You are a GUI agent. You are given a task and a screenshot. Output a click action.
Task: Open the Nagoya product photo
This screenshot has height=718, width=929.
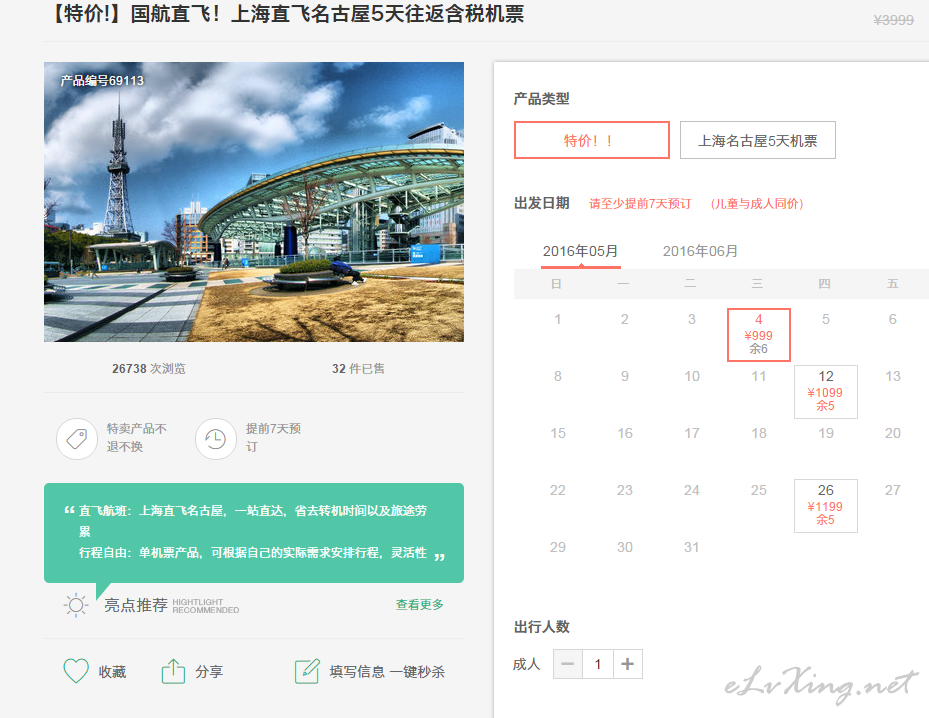pos(254,202)
